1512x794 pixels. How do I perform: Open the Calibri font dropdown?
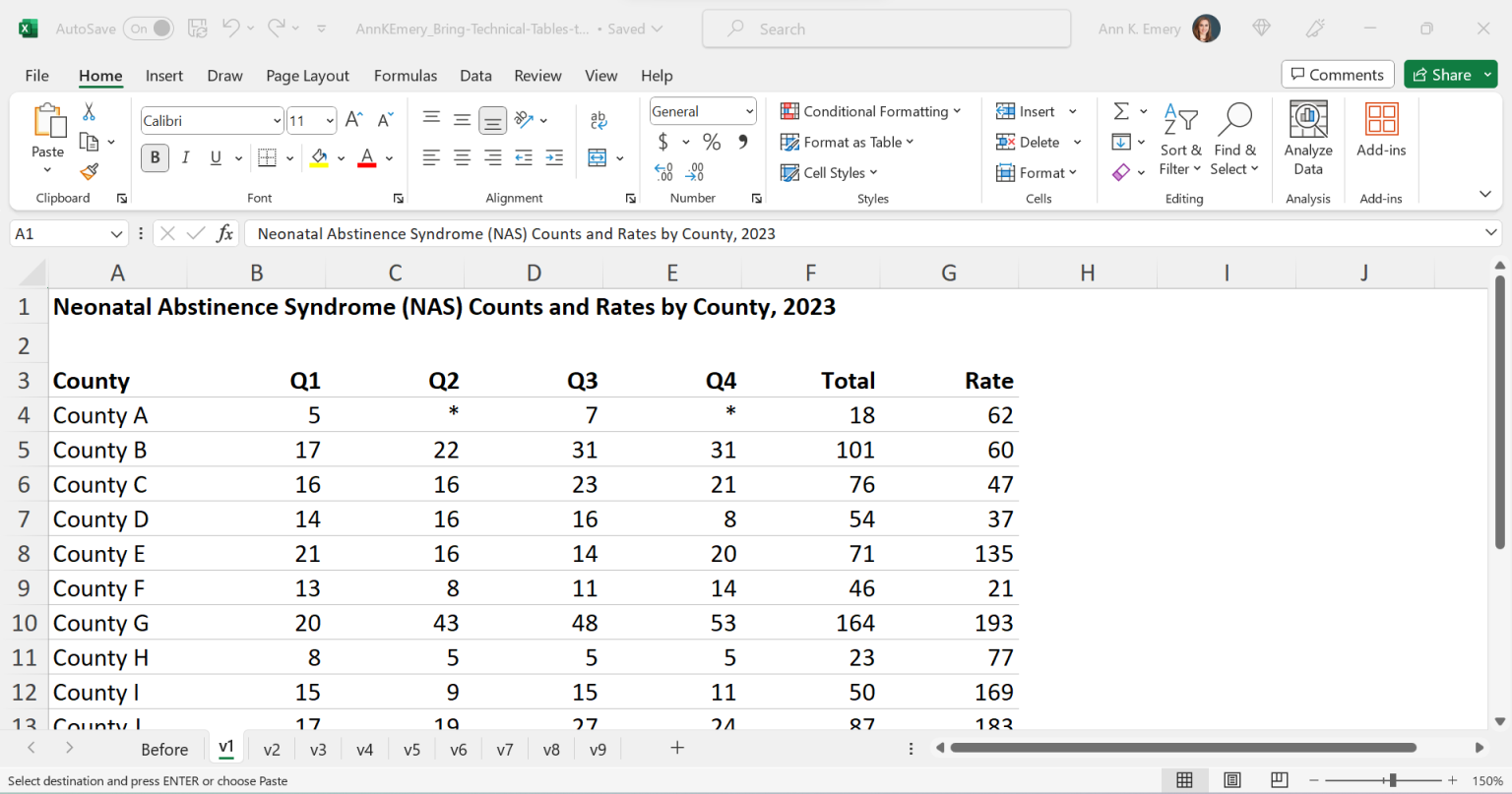277,120
